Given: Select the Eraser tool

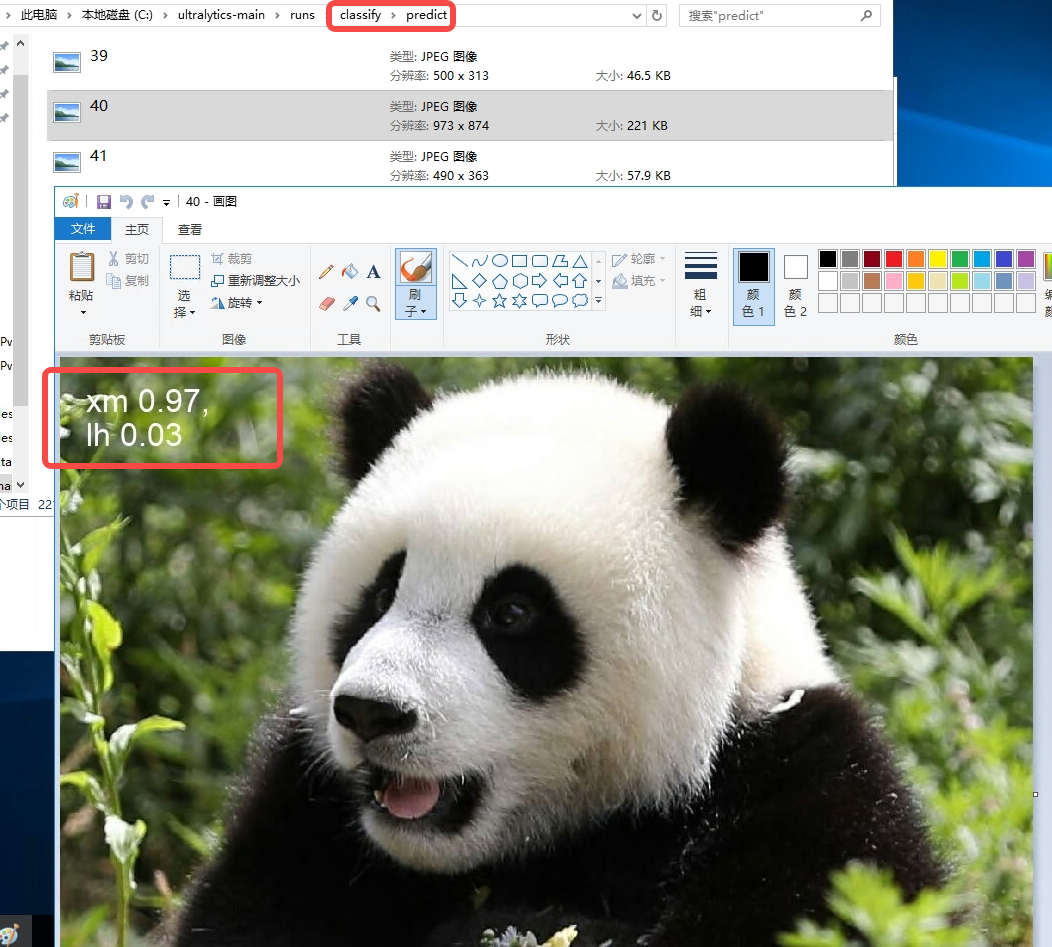Looking at the screenshot, I should click(327, 304).
